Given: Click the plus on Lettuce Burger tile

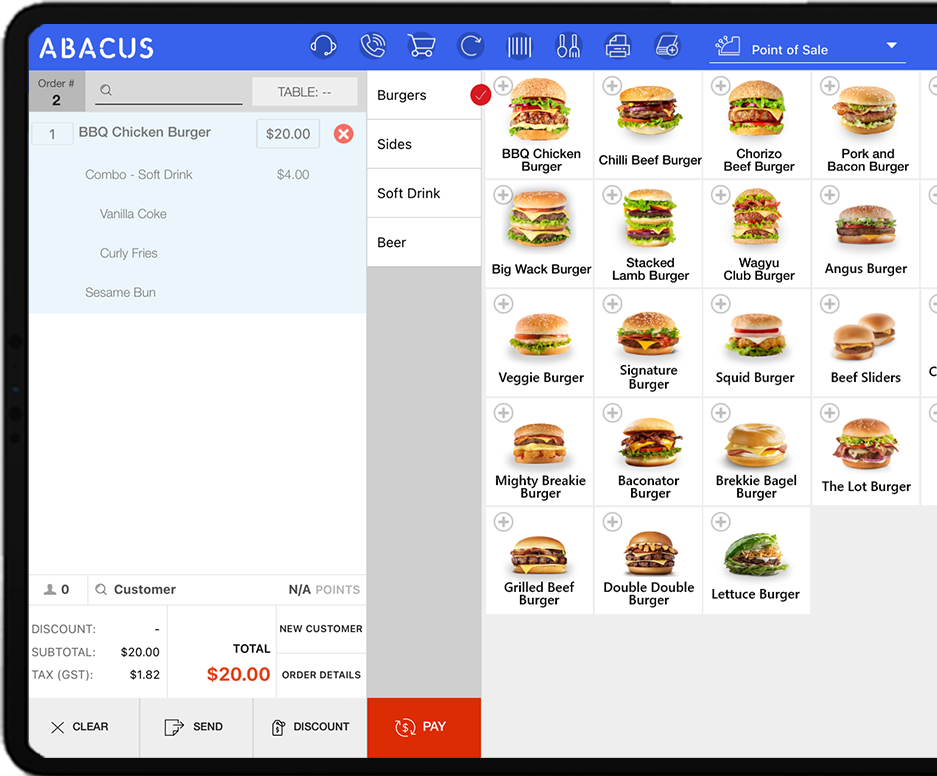Looking at the screenshot, I should click(x=720, y=522).
